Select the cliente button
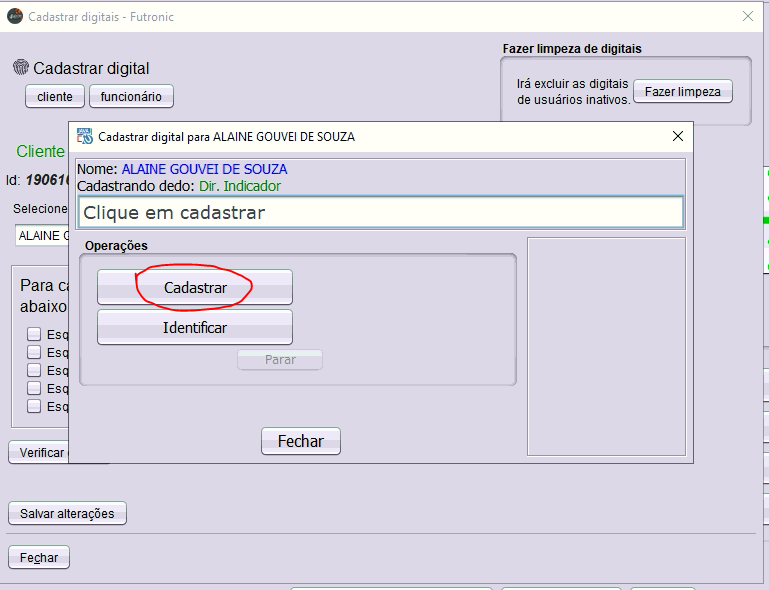This screenshot has width=769, height=590. [55, 96]
